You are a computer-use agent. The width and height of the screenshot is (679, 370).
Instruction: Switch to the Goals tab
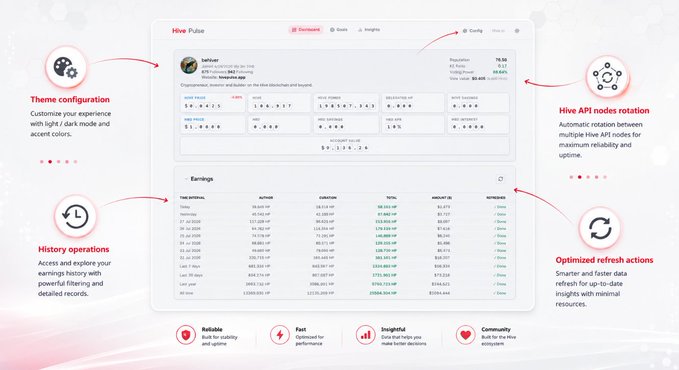(x=339, y=30)
